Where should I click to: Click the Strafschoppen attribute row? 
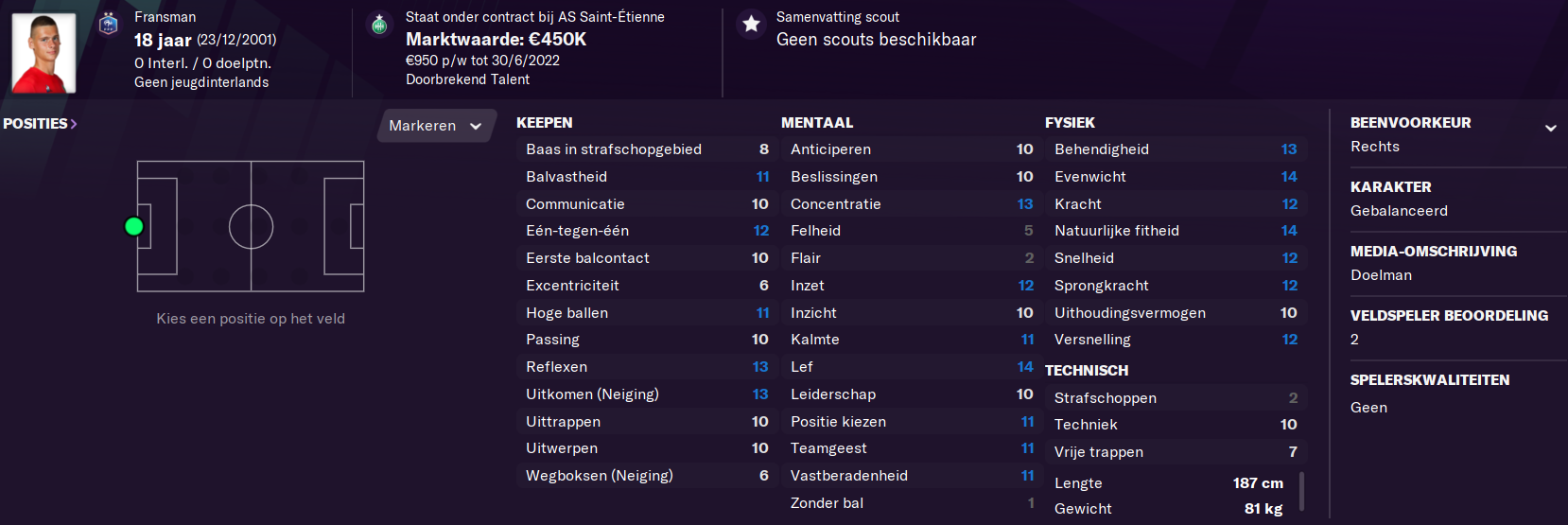(x=1176, y=398)
